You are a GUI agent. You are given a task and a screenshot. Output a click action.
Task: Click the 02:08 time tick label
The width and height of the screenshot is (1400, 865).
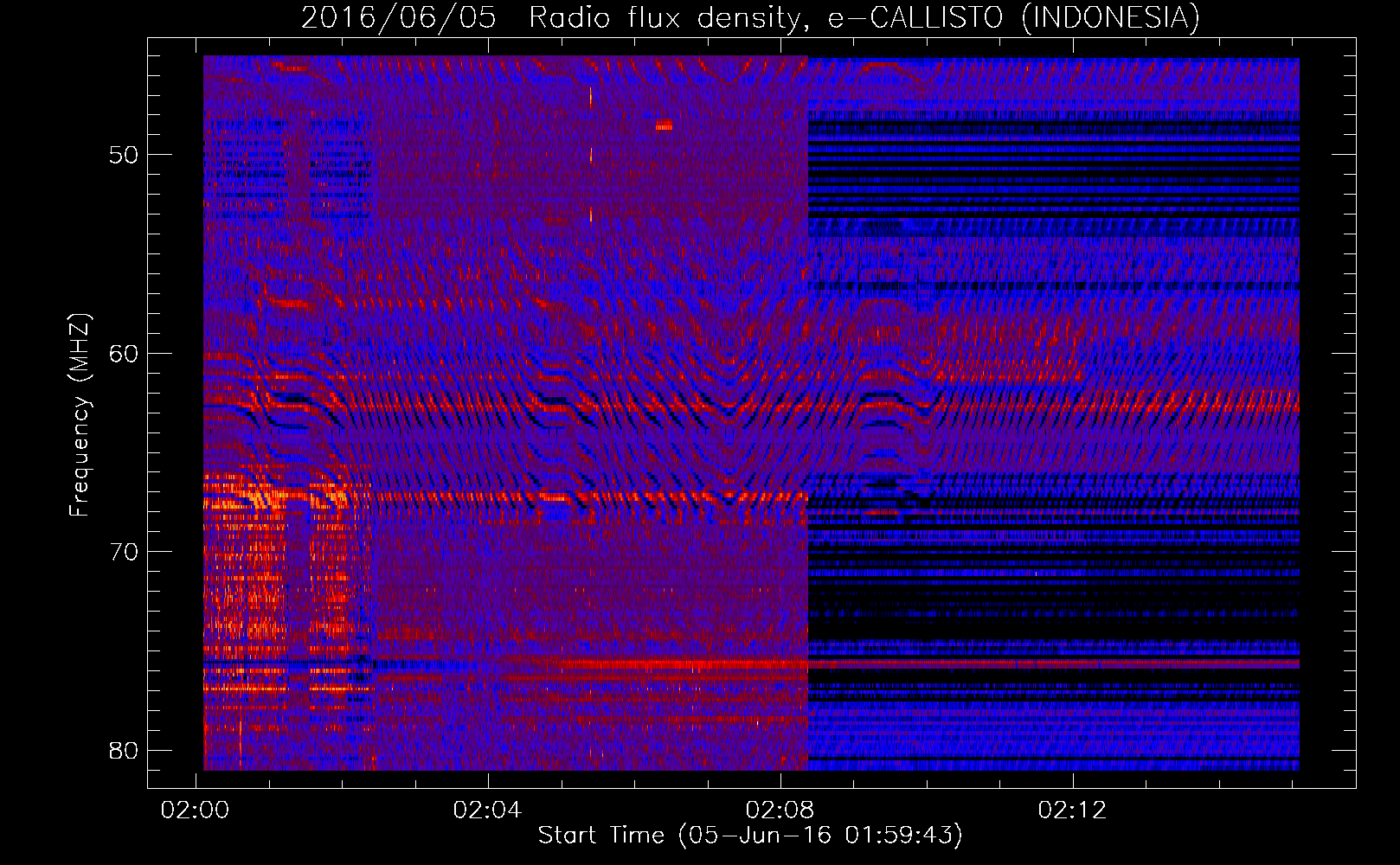780,810
